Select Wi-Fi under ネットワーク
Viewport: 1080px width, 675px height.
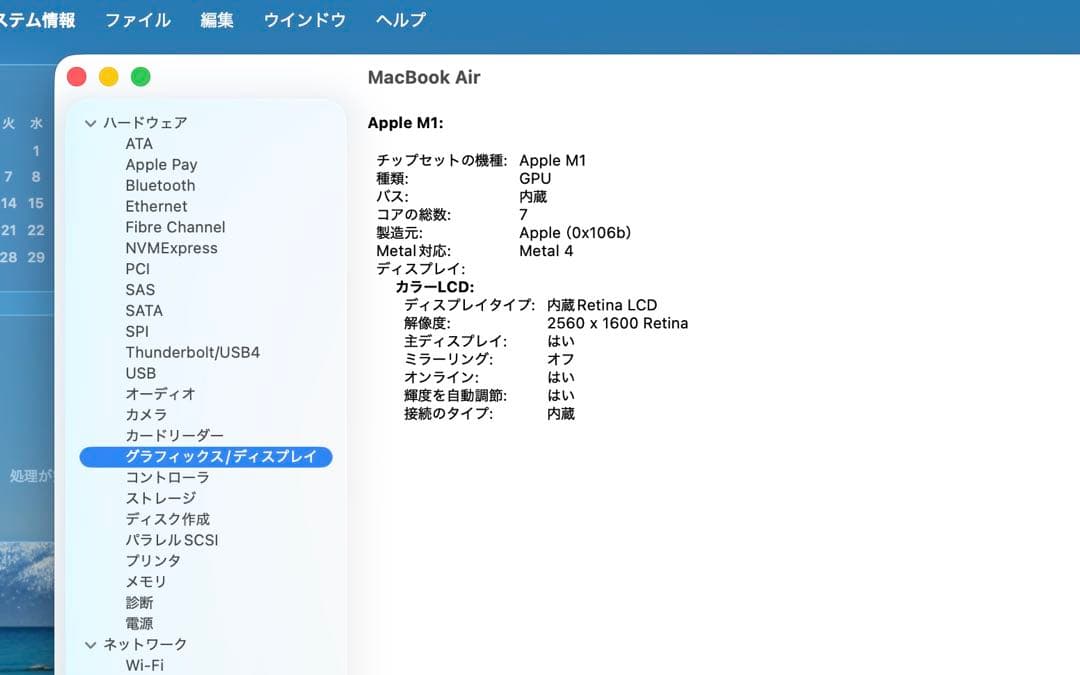[146, 665]
